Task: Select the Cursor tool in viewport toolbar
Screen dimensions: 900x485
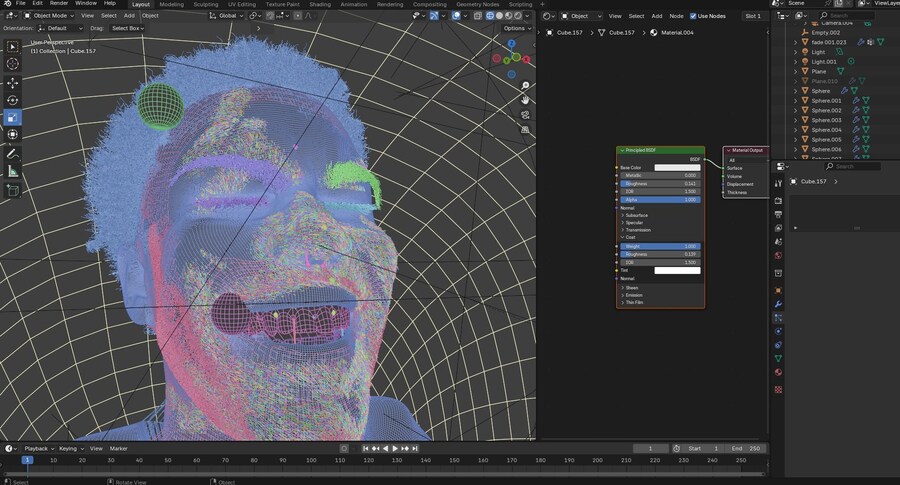Action: (x=13, y=64)
